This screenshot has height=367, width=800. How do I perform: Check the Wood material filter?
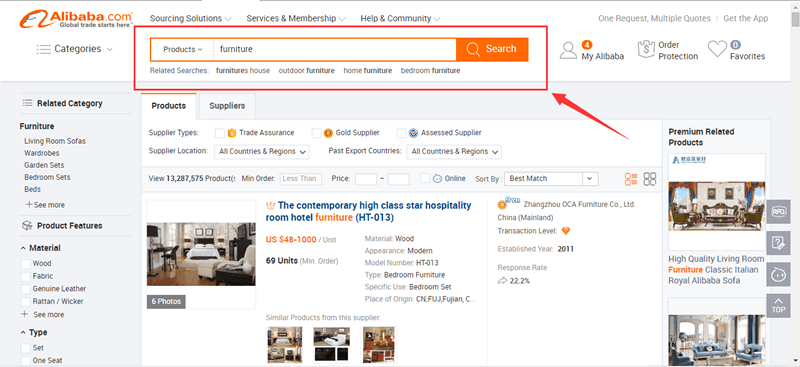click(x=25, y=264)
